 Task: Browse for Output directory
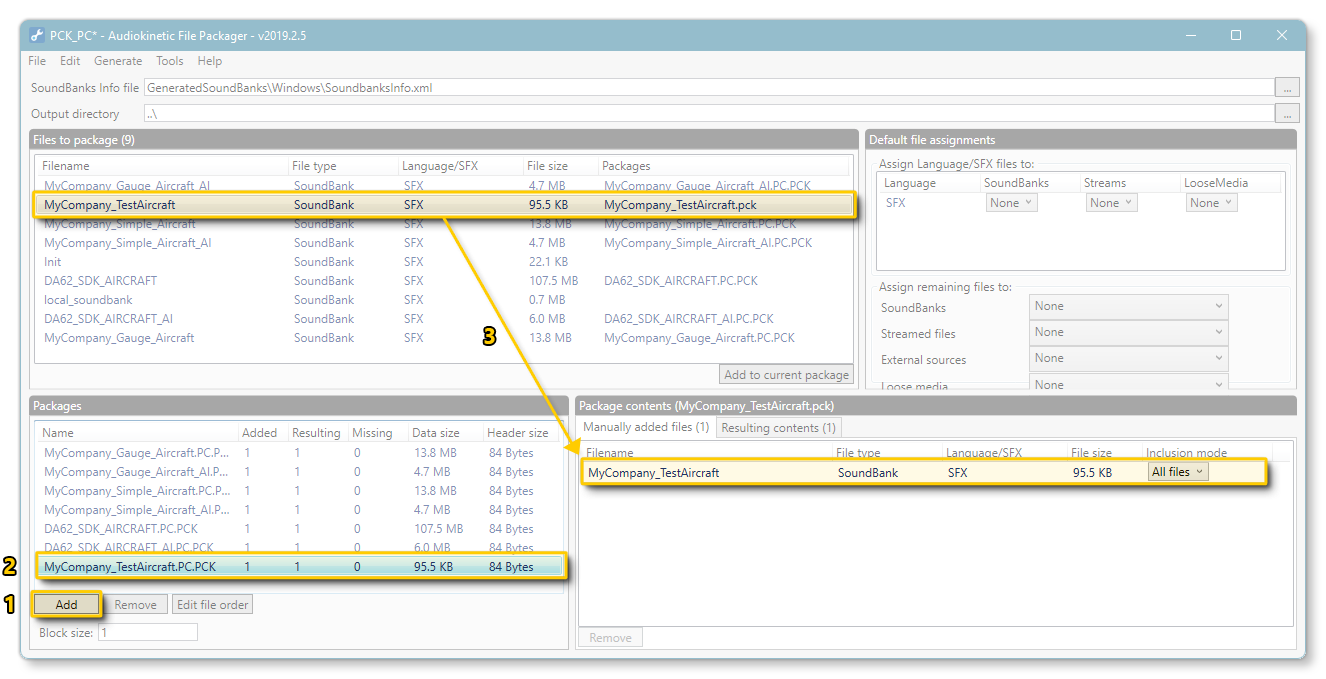point(1286,113)
